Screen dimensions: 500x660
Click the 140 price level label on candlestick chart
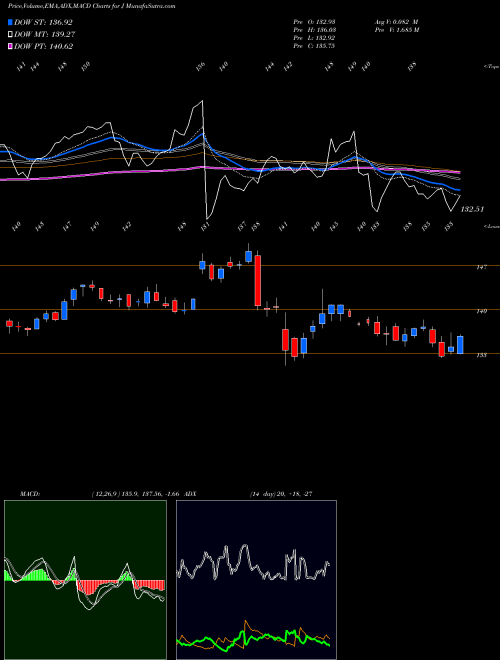[x=482, y=311]
